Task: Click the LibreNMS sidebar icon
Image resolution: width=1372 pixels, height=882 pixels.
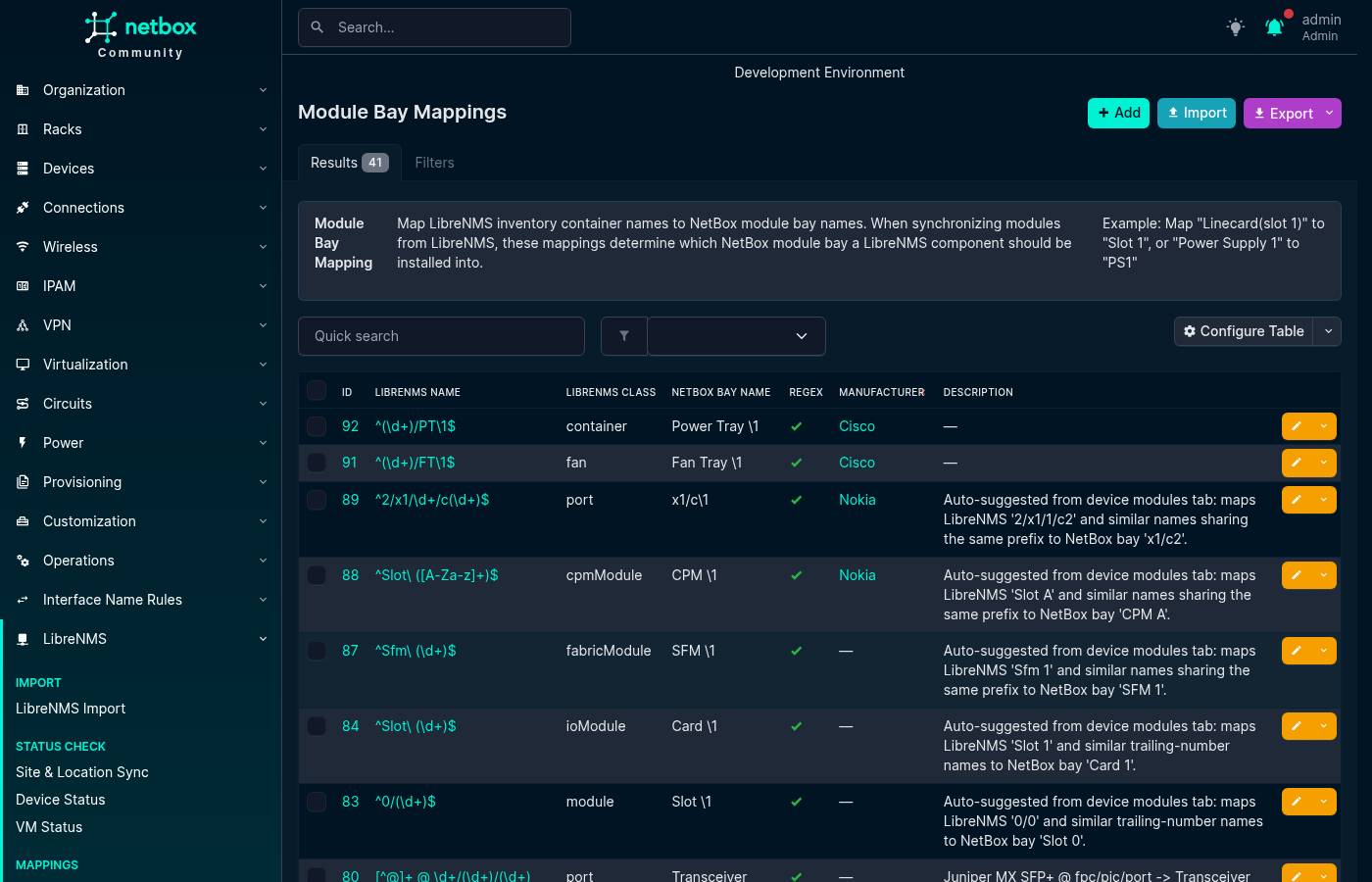Action: point(23,639)
